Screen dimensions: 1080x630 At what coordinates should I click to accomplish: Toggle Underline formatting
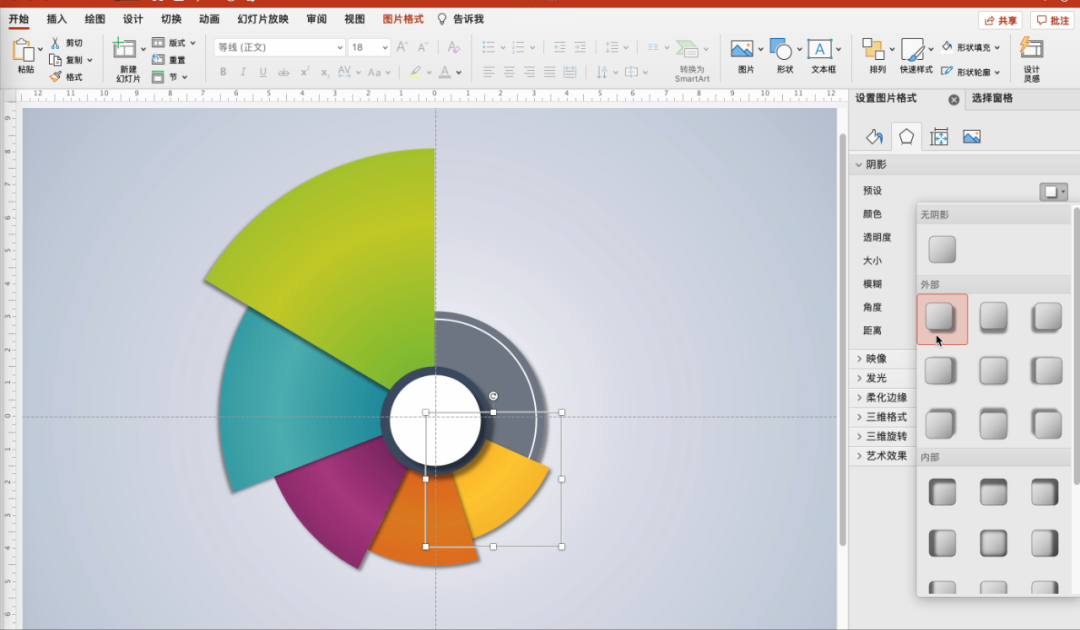click(x=263, y=72)
